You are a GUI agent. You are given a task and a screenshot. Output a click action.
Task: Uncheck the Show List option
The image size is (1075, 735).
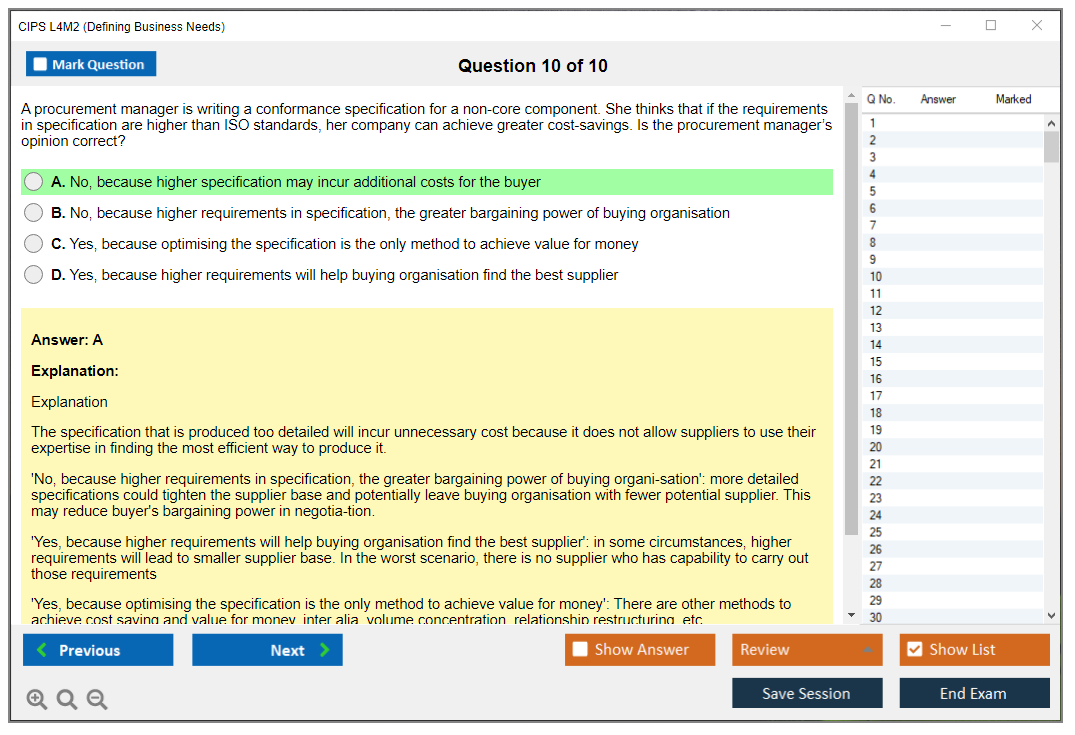[x=914, y=650]
